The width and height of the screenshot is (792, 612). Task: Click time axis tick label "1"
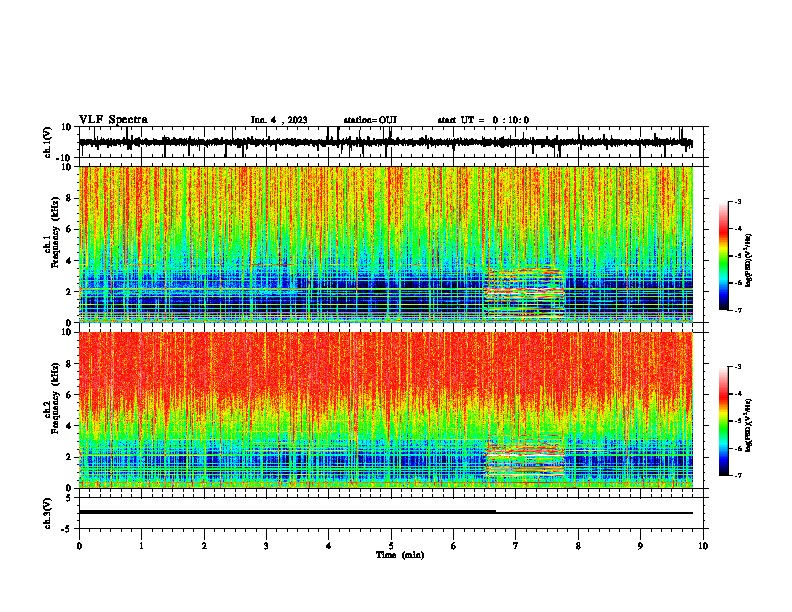click(x=141, y=546)
